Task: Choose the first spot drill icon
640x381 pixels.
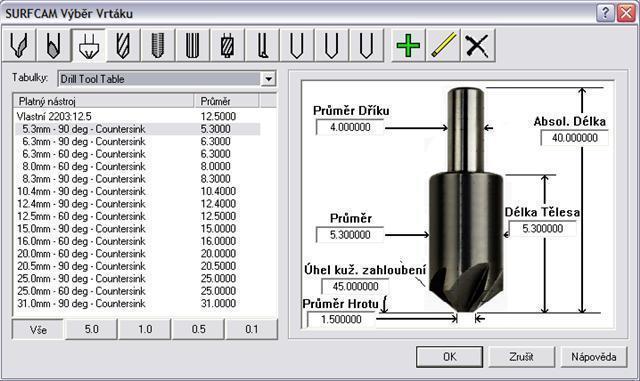Action: click(x=19, y=45)
